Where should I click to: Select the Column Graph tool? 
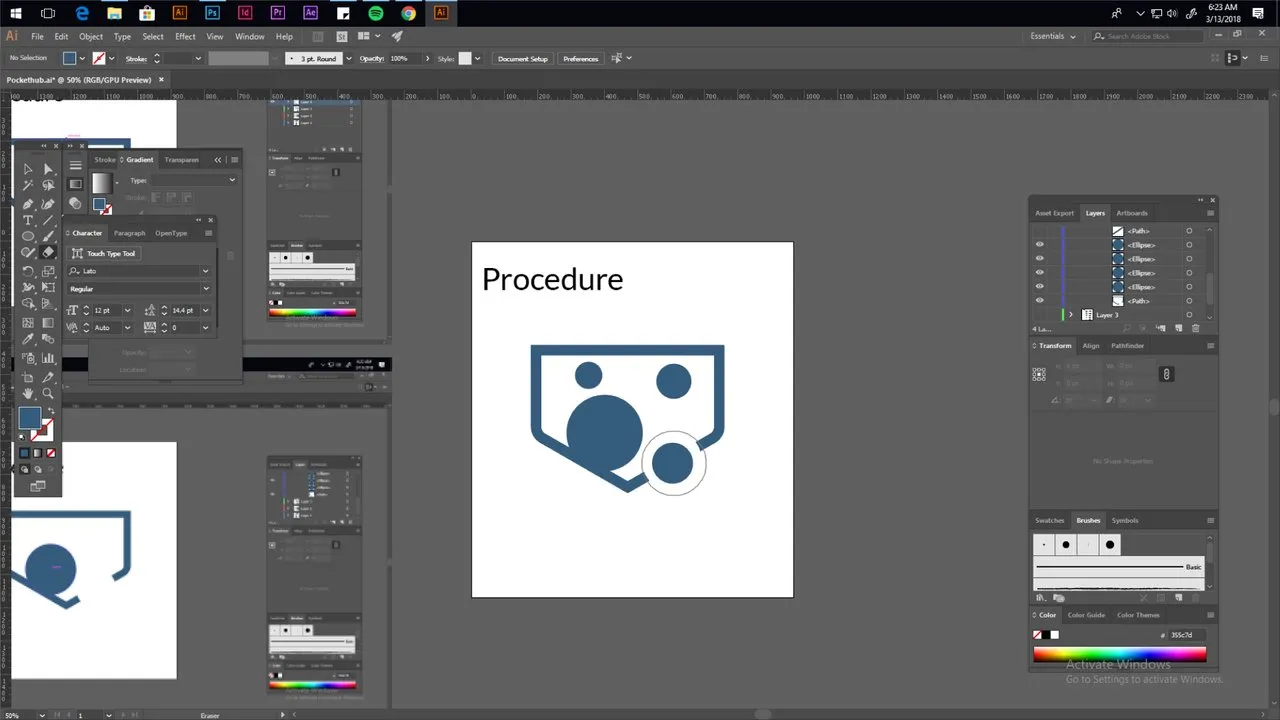tap(48, 358)
